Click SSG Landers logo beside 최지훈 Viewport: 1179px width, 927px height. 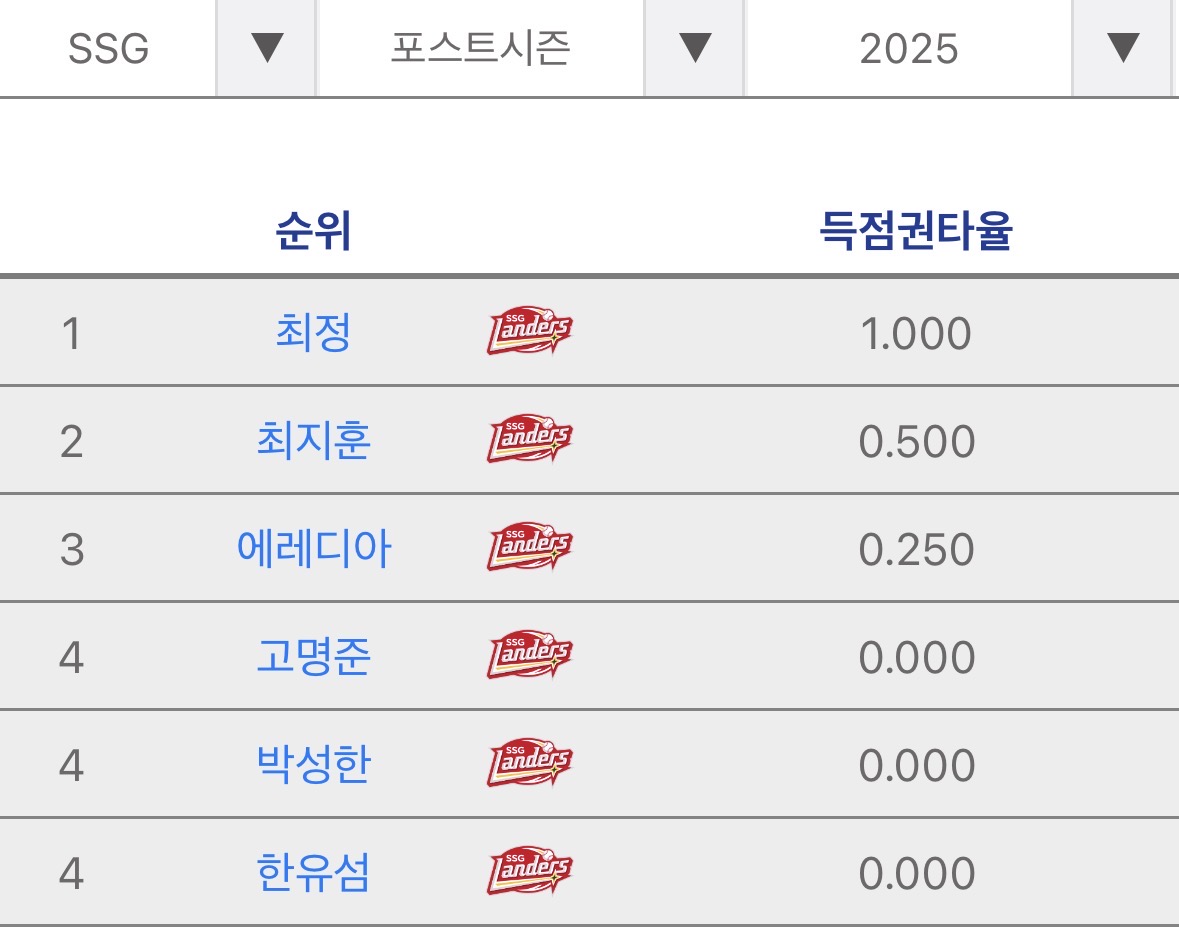[x=529, y=441]
